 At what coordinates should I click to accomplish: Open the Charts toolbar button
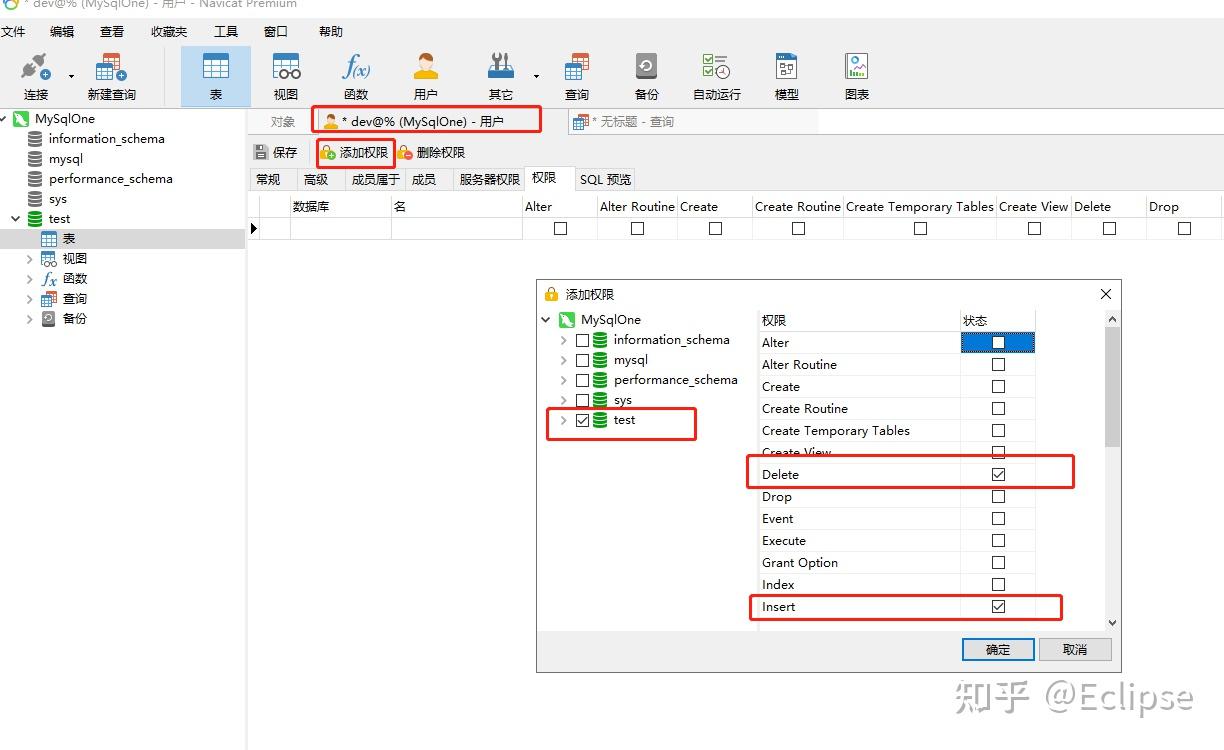click(857, 77)
